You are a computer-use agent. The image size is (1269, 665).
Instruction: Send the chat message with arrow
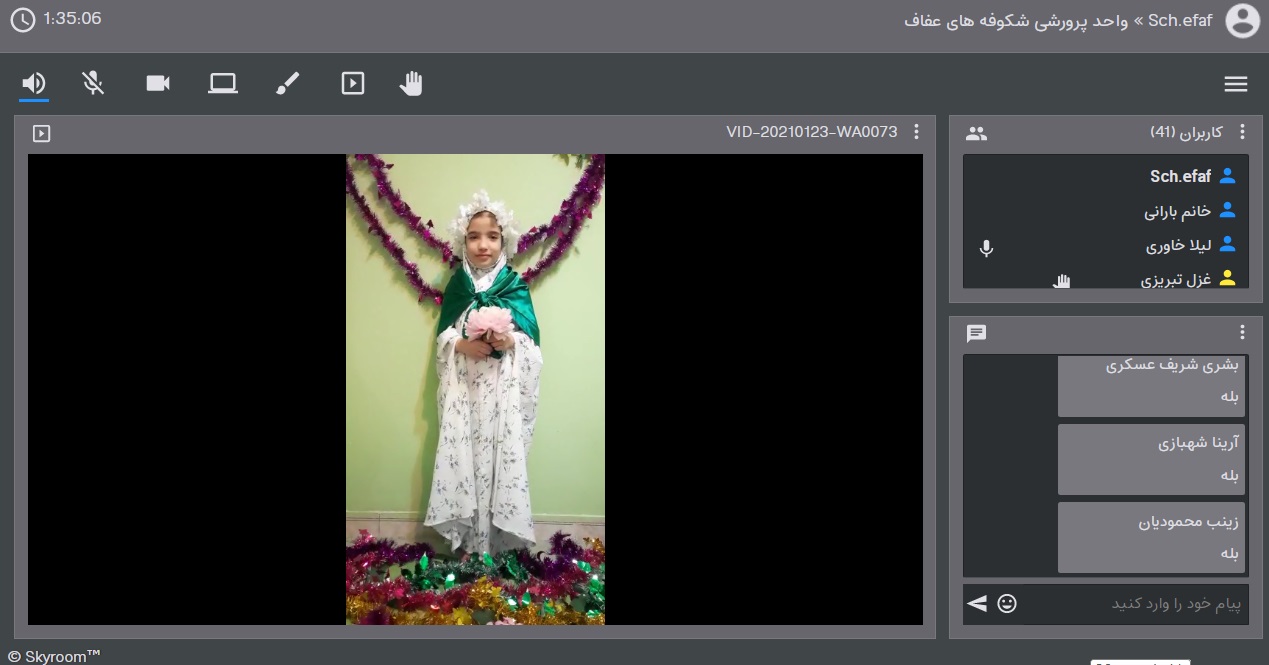click(977, 603)
